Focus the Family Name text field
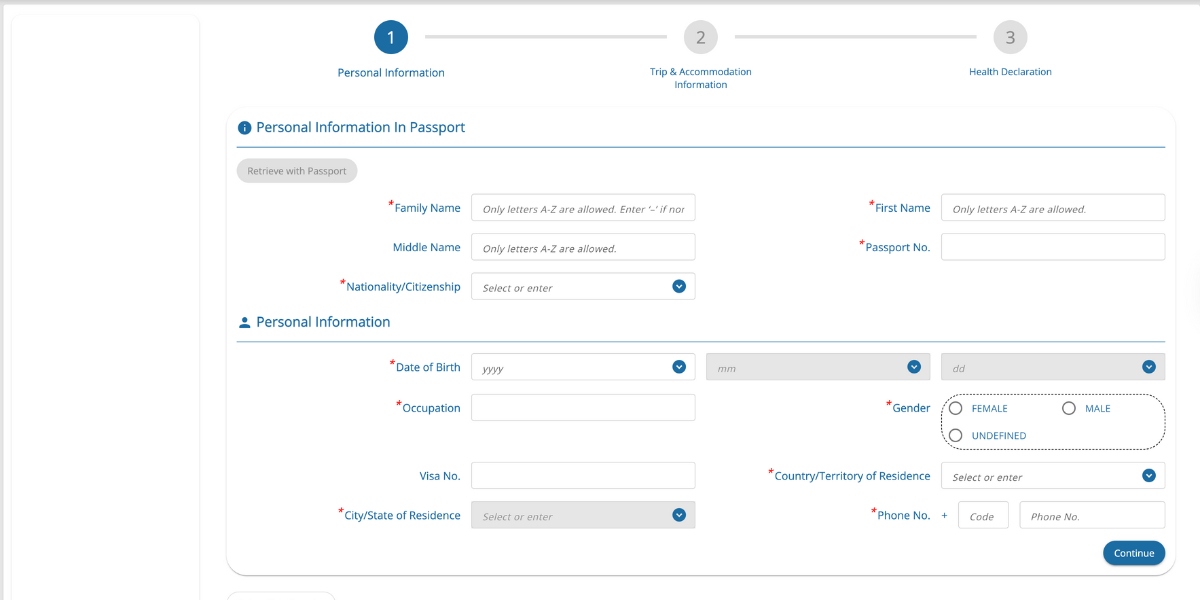1200x600 pixels. (x=582, y=208)
